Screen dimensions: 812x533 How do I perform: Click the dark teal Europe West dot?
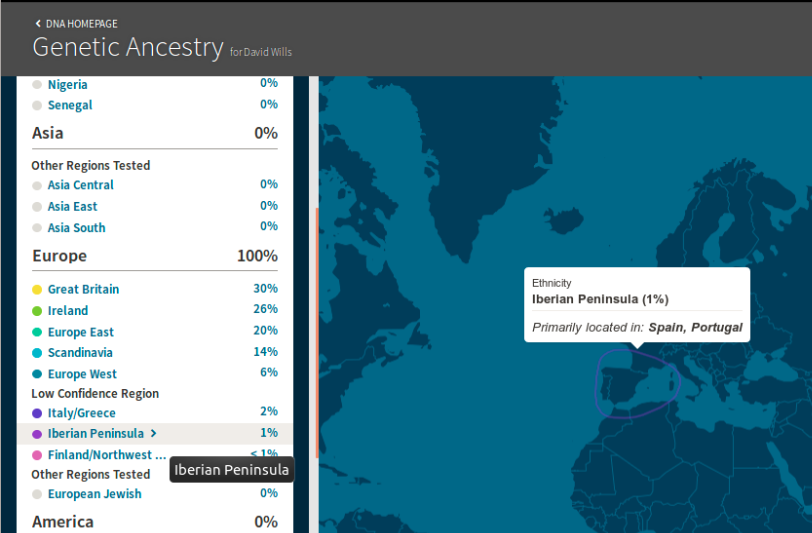(37, 374)
